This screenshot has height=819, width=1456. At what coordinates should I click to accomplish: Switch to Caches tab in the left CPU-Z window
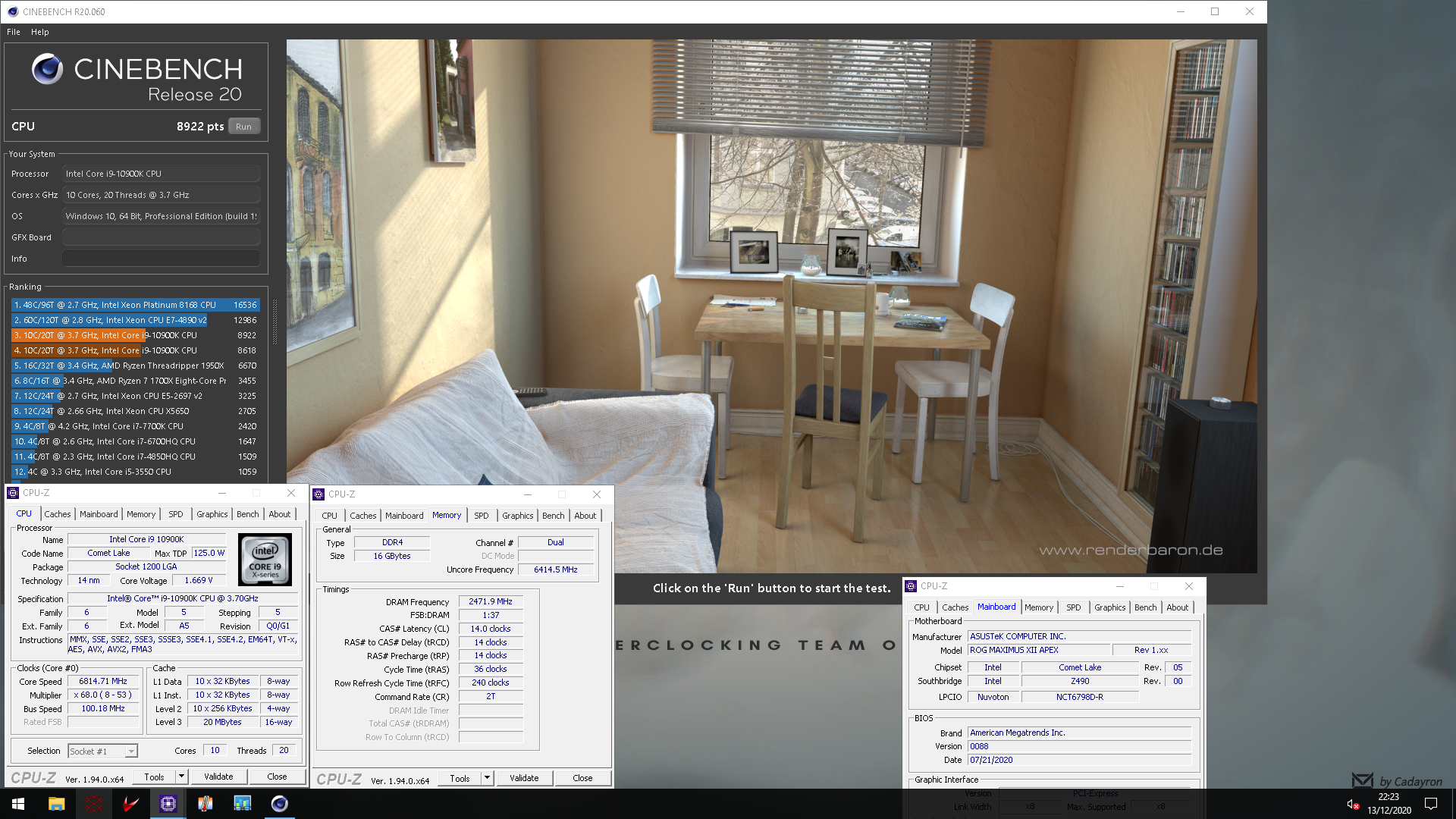pyautogui.click(x=57, y=514)
